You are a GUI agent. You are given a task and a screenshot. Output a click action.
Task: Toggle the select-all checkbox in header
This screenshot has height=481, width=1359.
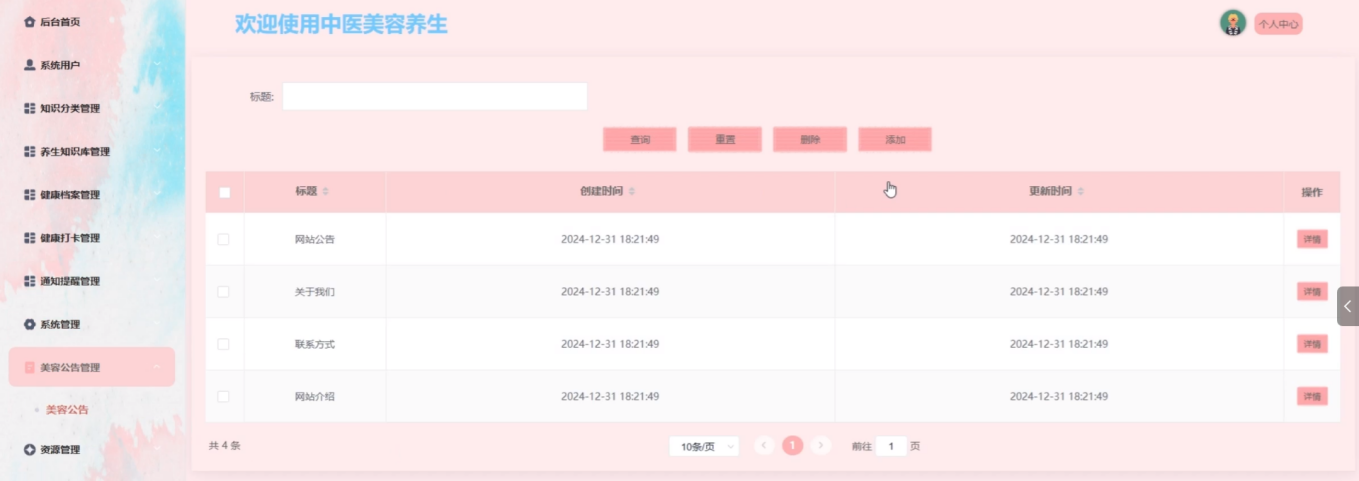pos(224,192)
